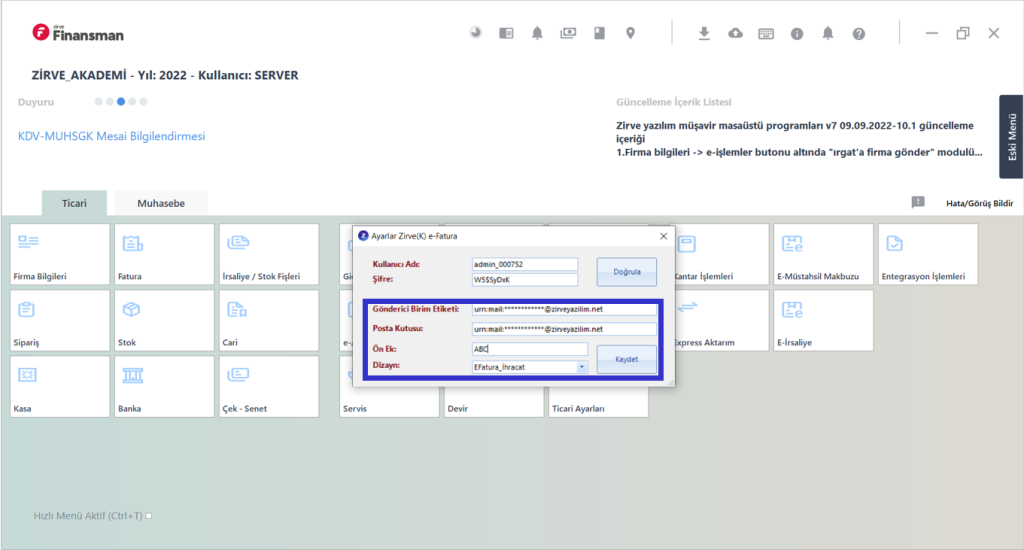Screen dimensions: 1024x550
Task: Click the pie chart icon in top toolbar
Action: coord(475,33)
